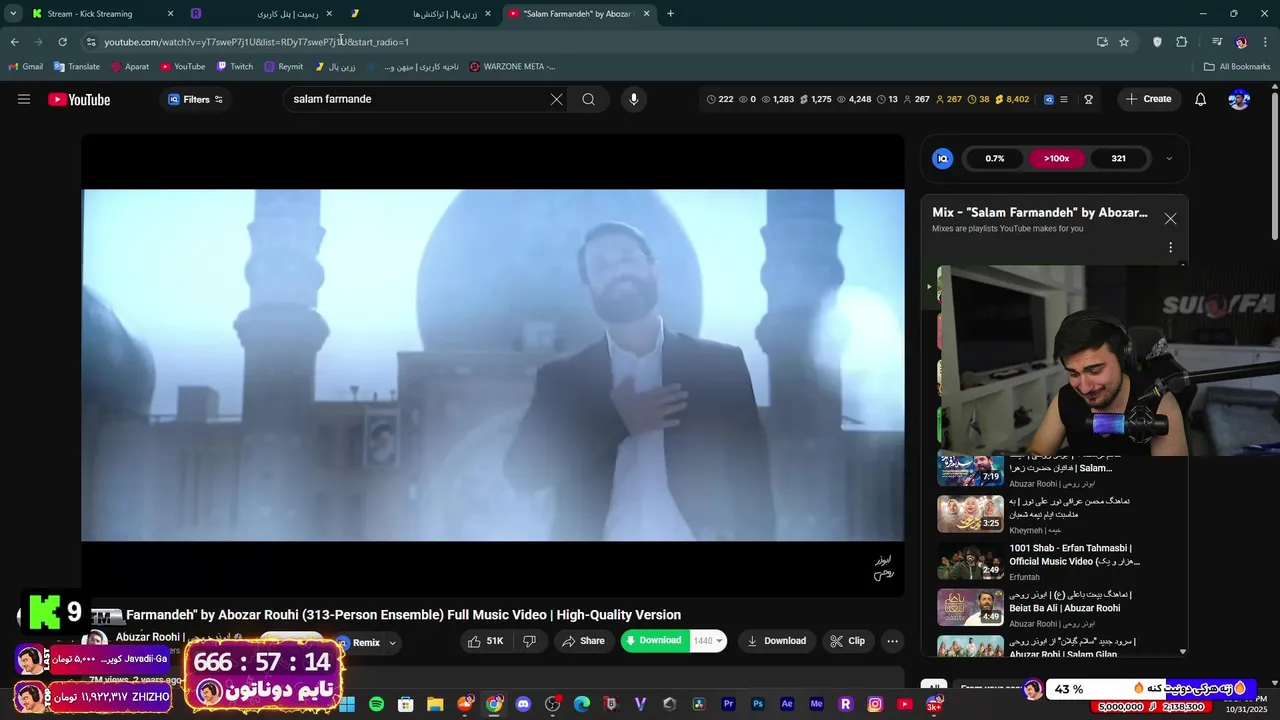Open tab search dropdown arrow
The width and height of the screenshot is (1280, 720).
pyautogui.click(x=12, y=14)
